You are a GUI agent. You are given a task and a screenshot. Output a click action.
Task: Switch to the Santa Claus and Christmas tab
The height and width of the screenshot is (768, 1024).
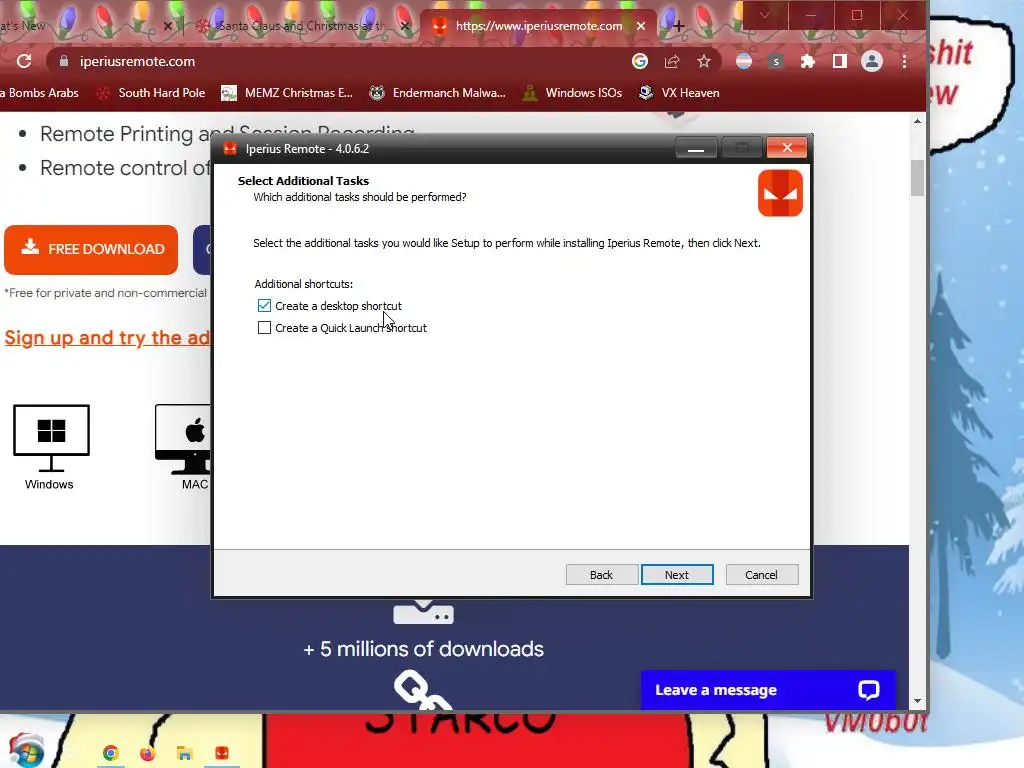pos(300,26)
